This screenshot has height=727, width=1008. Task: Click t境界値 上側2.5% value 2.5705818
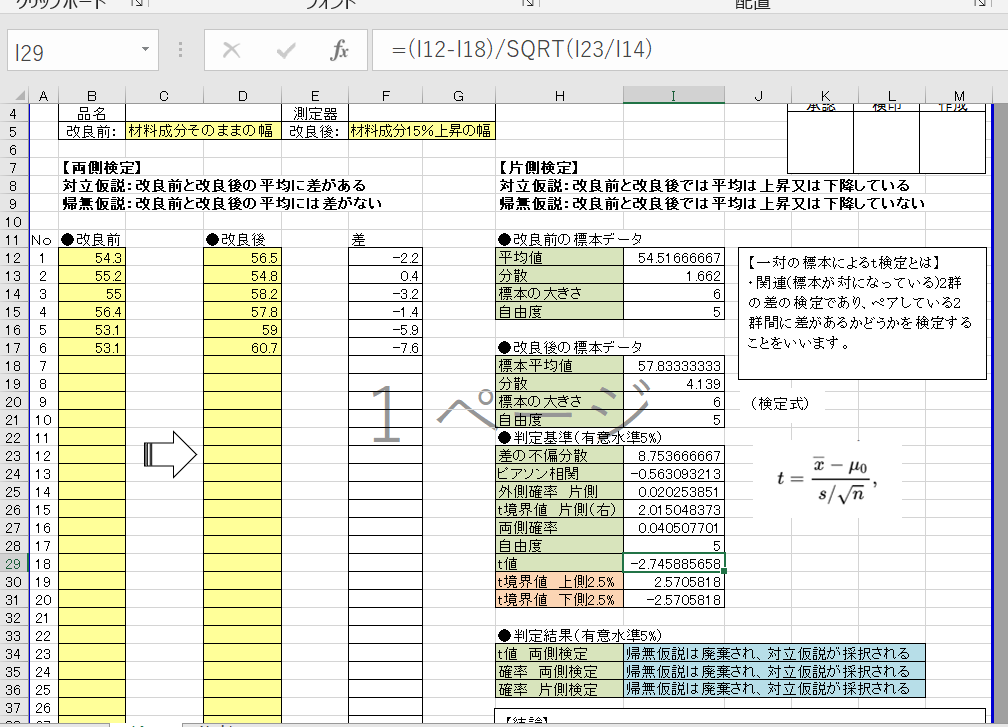(674, 582)
